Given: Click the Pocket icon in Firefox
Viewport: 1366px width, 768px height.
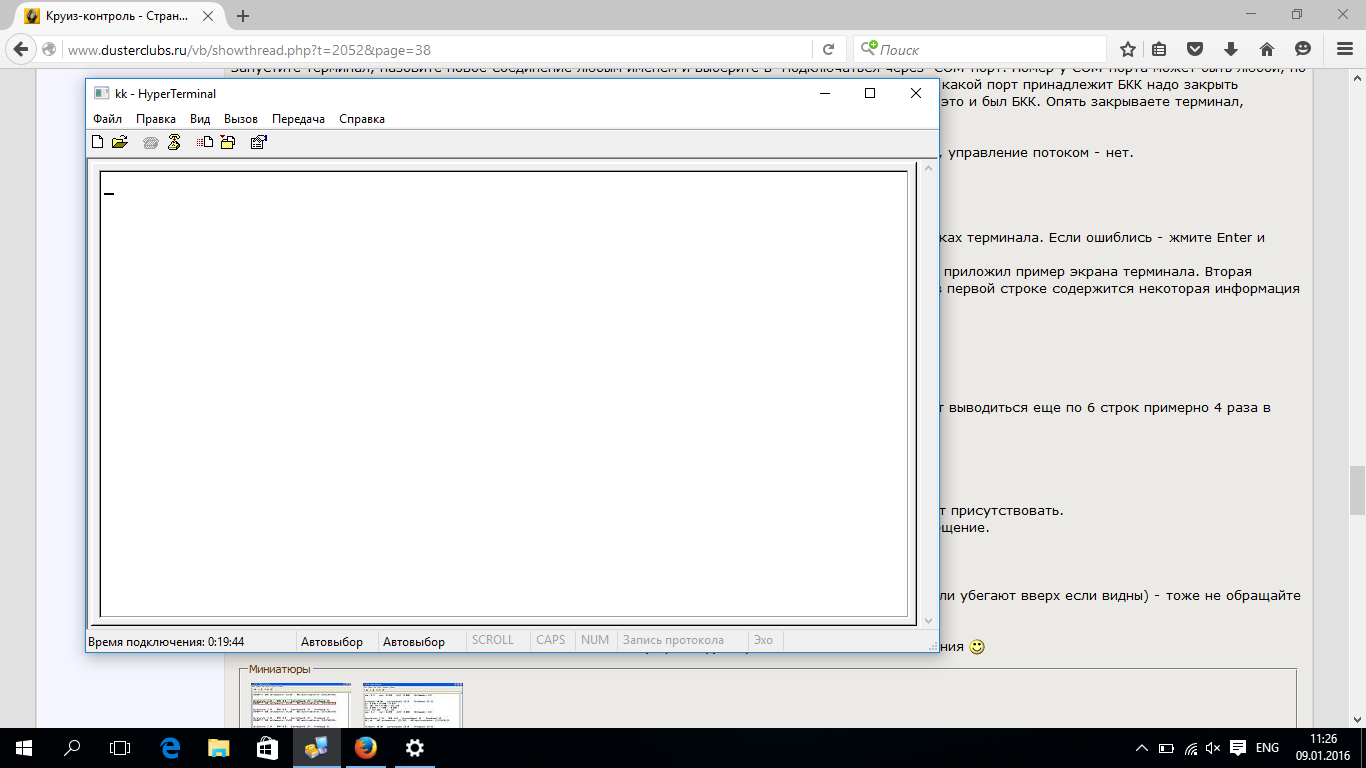Looking at the screenshot, I should coord(1195,49).
